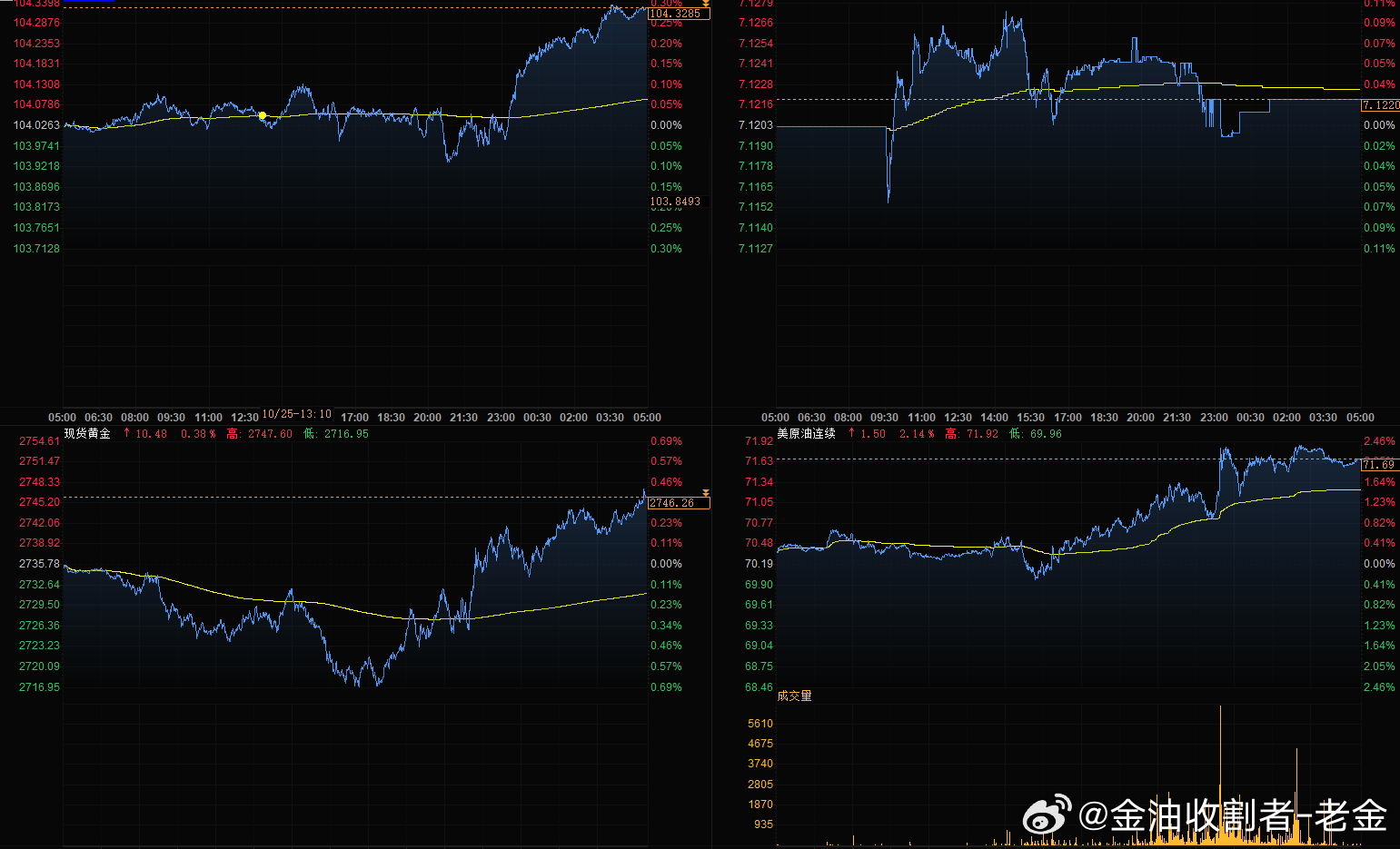The height and width of the screenshot is (849, 1400).
Task: Click the 104.1831 price axis label
Action: click(x=36, y=64)
